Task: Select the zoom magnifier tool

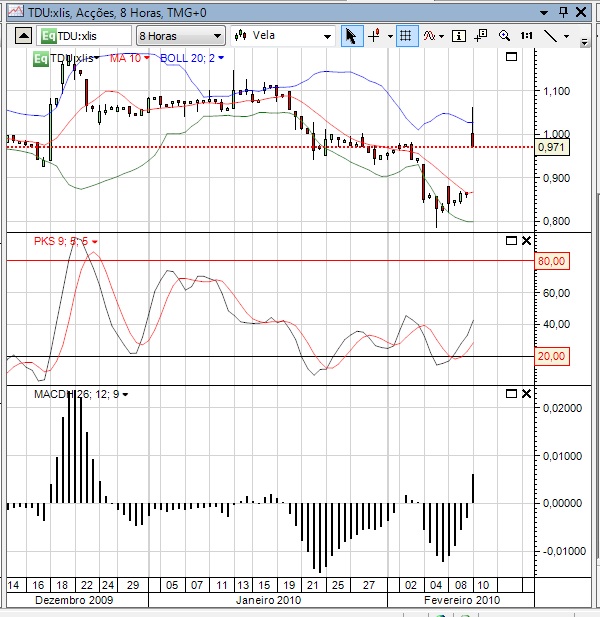Action: pos(504,36)
